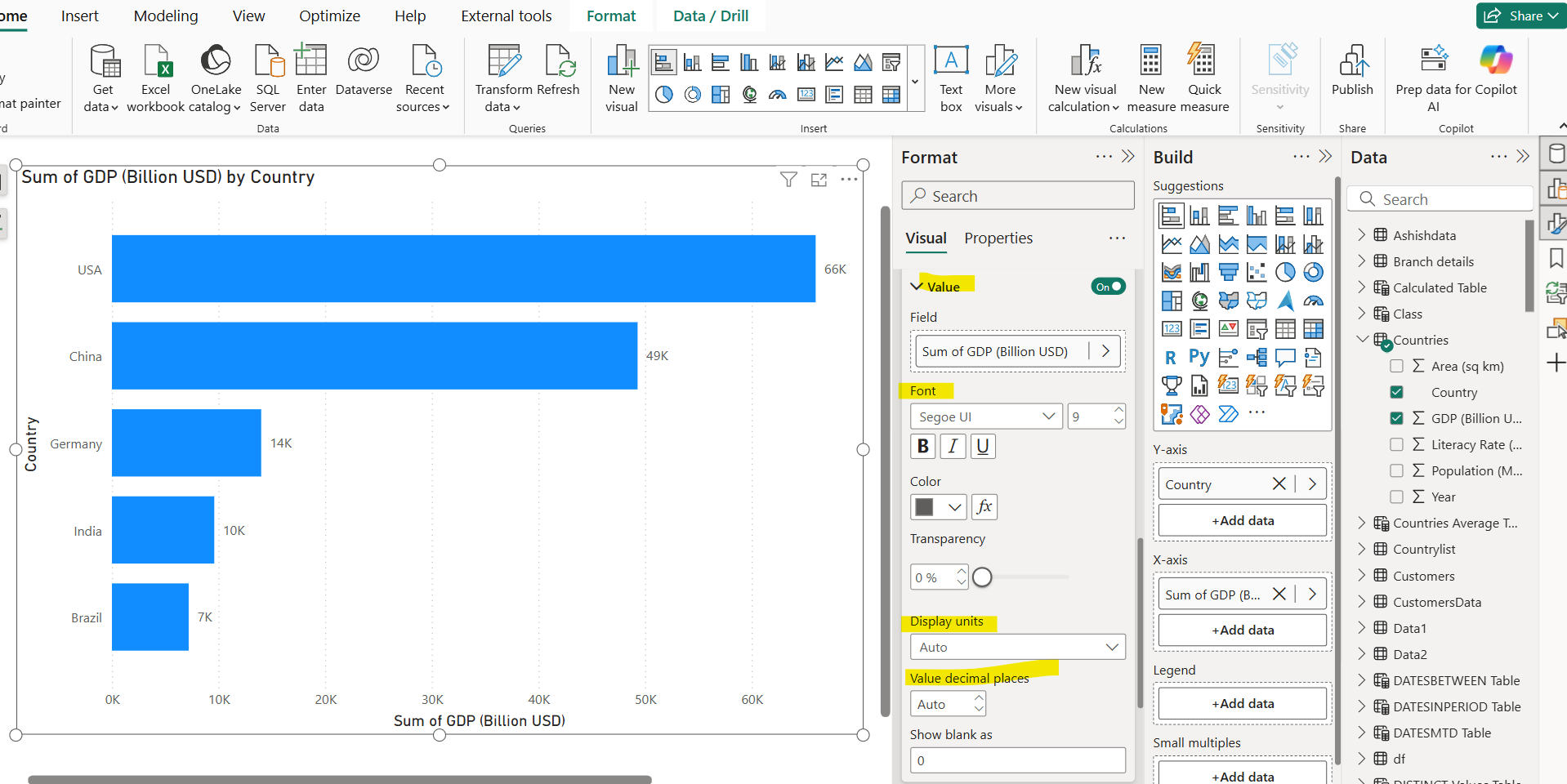
Task: Click Add data under Legend
Action: click(x=1241, y=702)
